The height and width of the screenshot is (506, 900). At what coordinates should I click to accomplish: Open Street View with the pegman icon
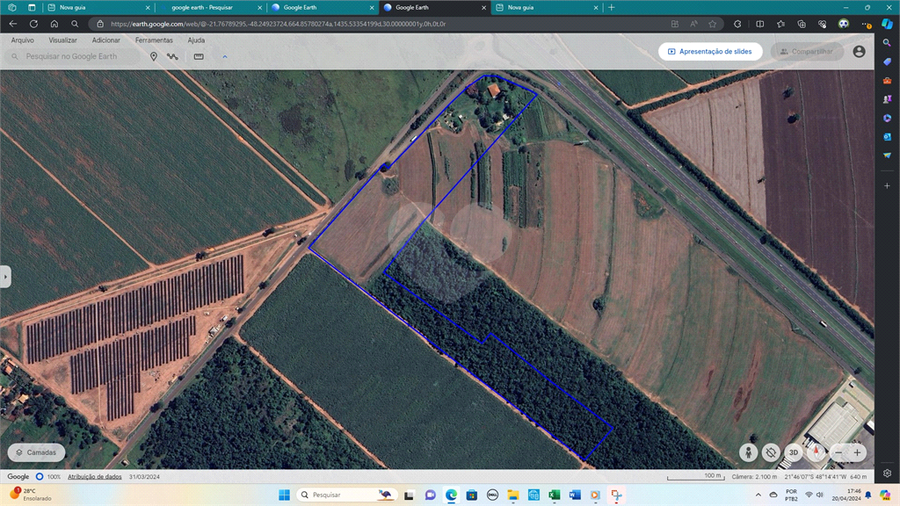point(749,452)
